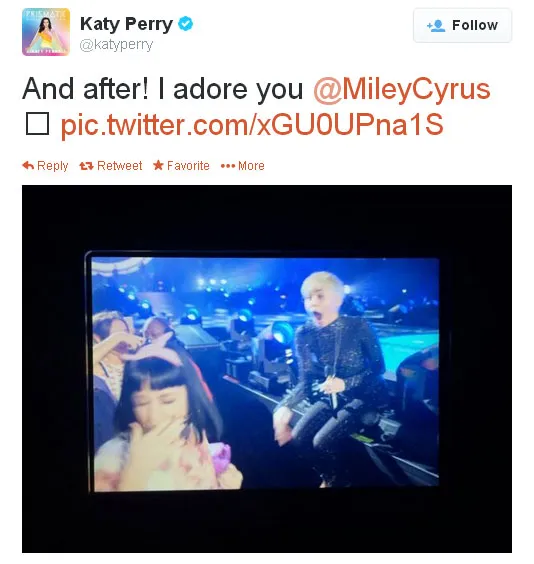534x564 pixels.
Task: Click the empty square emoji placeholder
Action: click(x=37, y=123)
